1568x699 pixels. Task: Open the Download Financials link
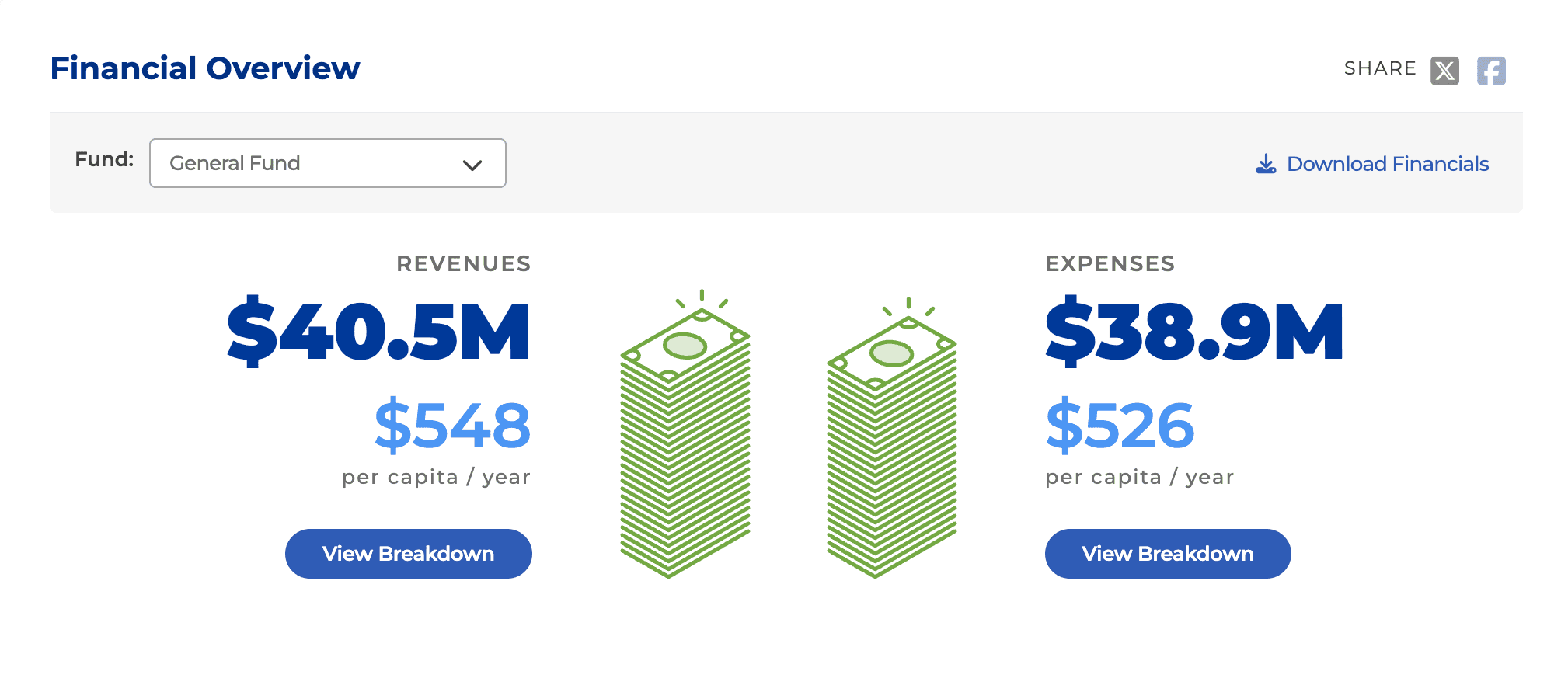(x=1388, y=164)
